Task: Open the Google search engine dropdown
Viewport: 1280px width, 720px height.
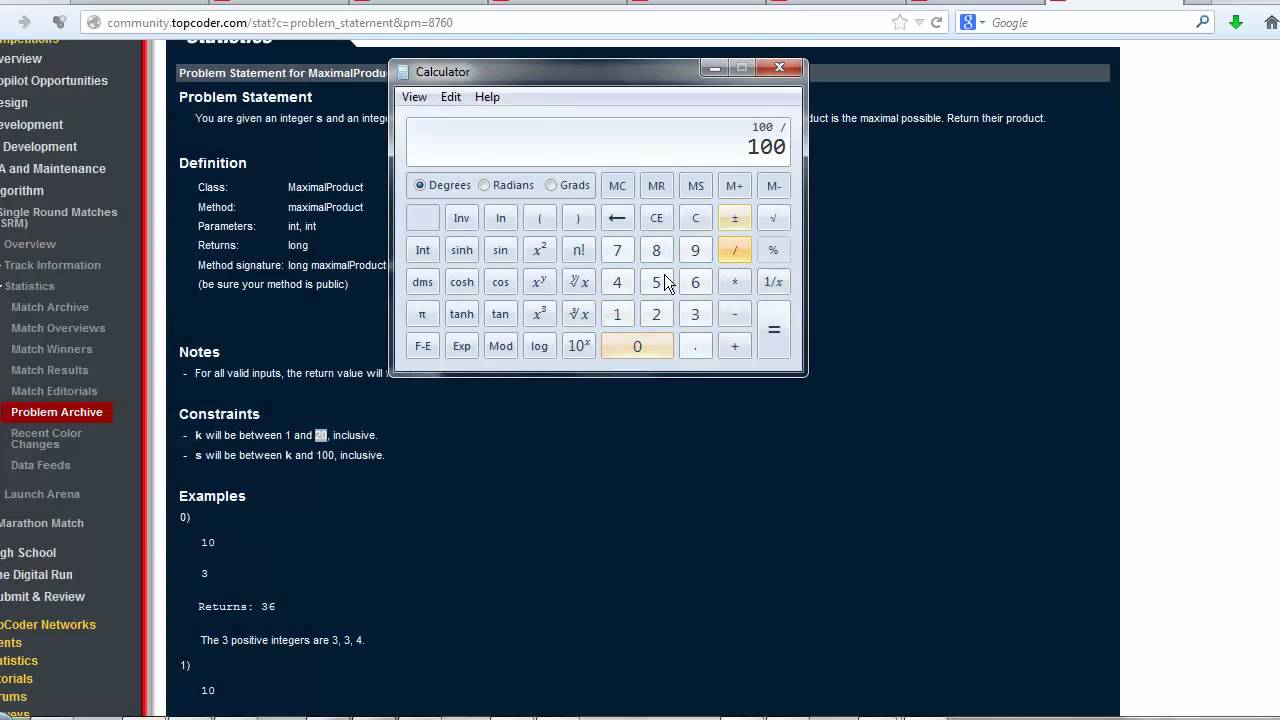Action: point(982,22)
